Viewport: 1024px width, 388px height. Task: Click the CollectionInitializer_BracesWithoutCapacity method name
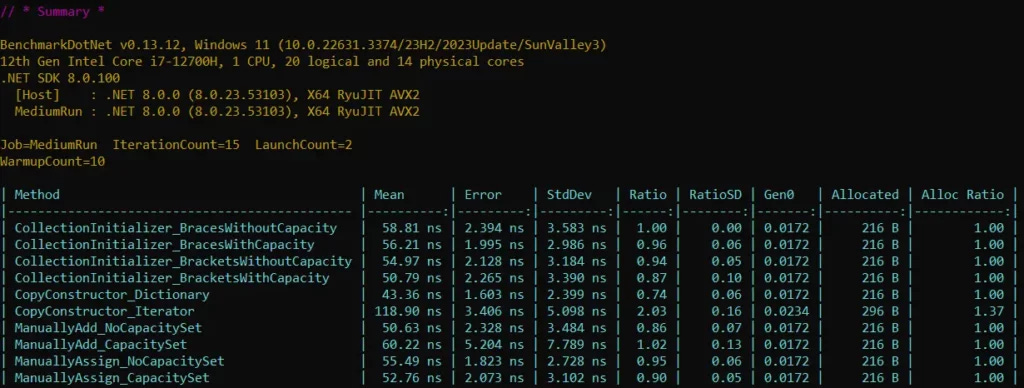176,228
